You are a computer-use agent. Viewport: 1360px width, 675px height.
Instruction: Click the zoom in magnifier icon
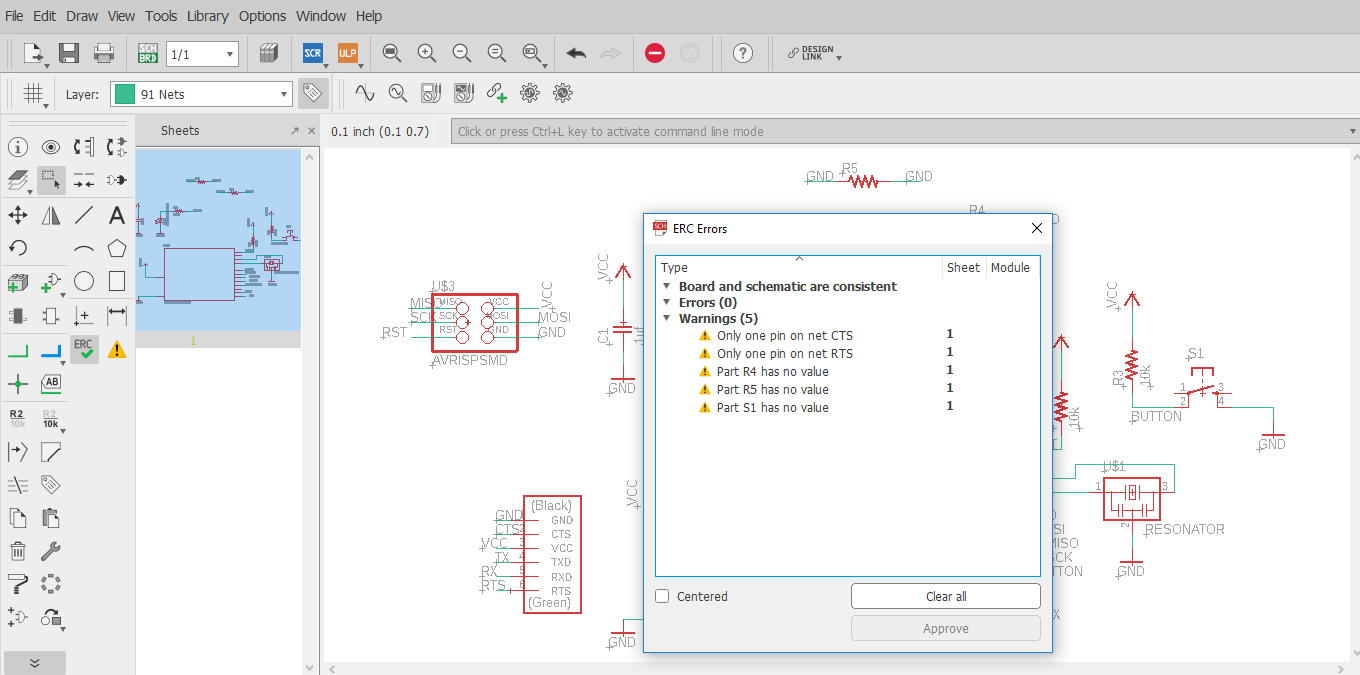coord(427,53)
